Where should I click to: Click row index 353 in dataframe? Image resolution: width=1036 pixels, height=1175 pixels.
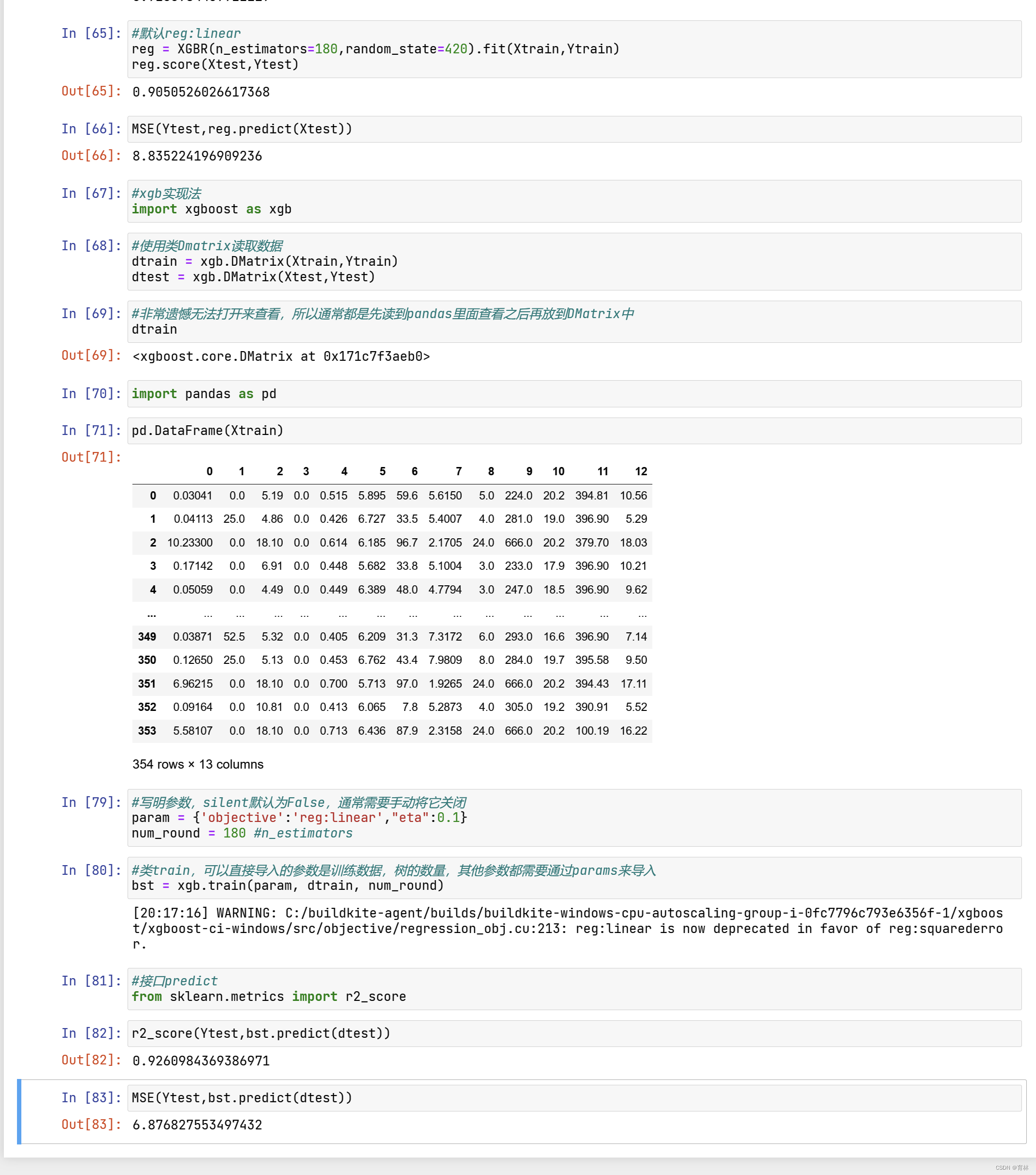click(146, 731)
